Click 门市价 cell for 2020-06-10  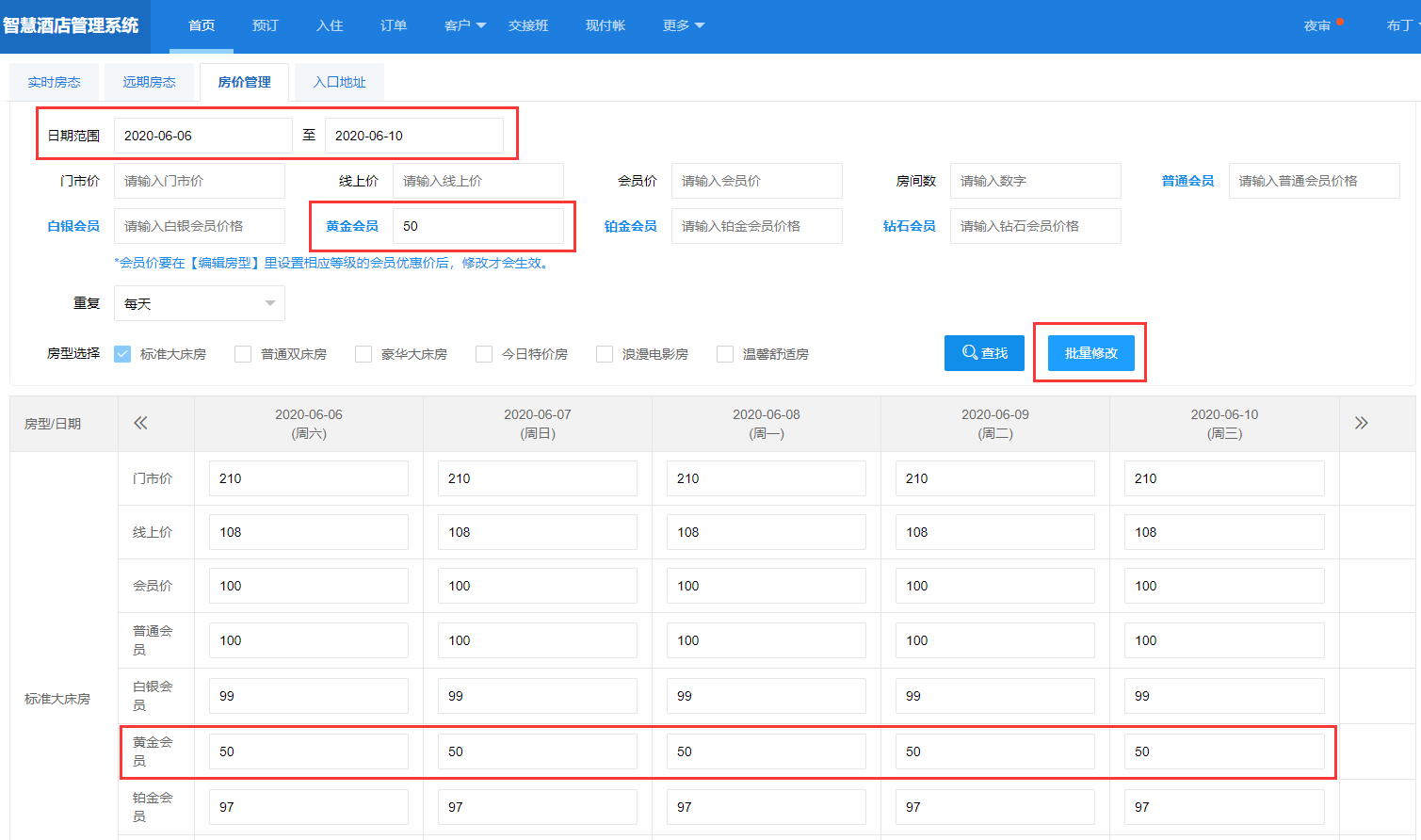click(1224, 478)
